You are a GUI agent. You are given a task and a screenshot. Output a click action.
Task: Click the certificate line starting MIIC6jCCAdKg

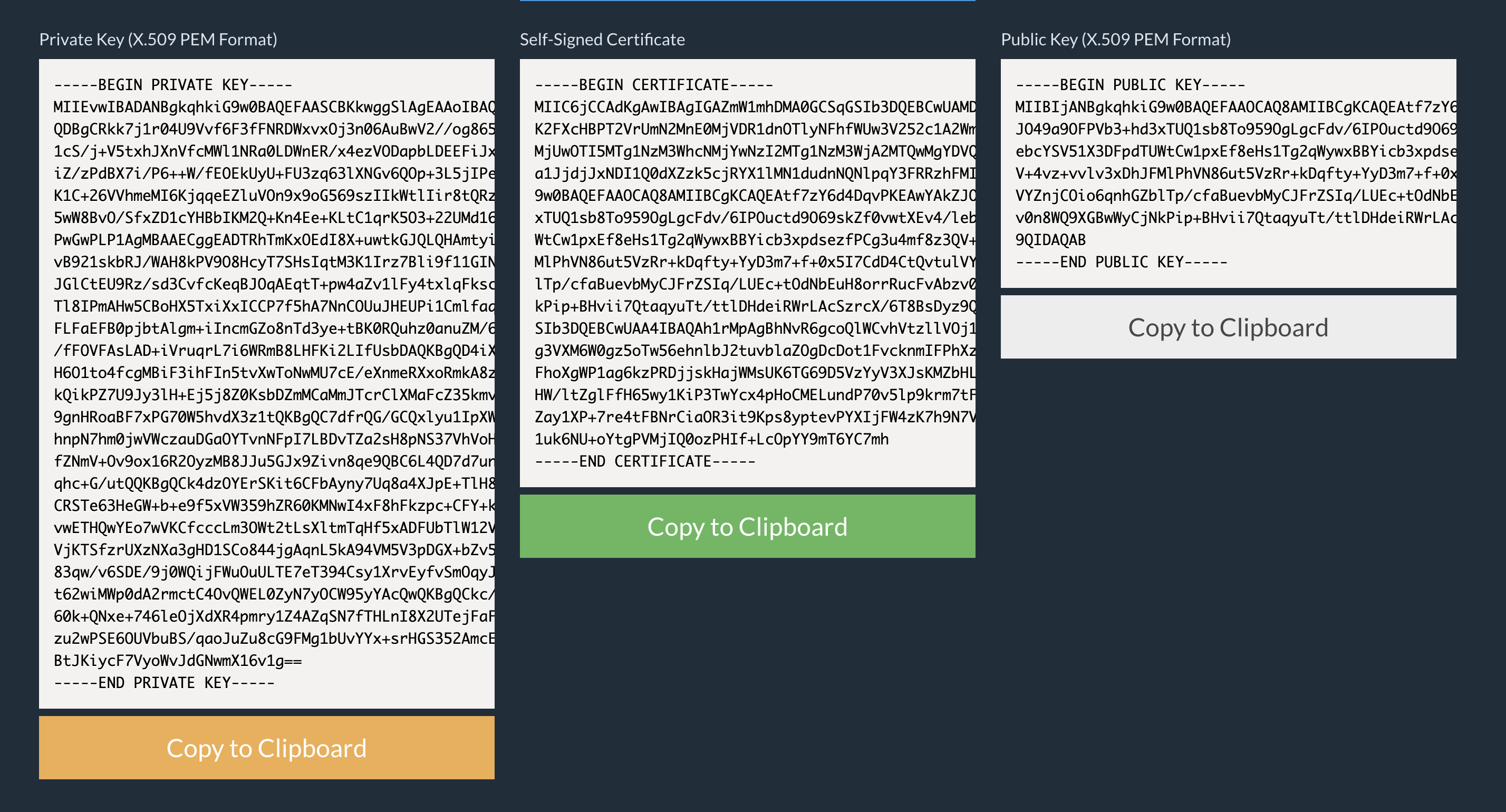(754, 107)
